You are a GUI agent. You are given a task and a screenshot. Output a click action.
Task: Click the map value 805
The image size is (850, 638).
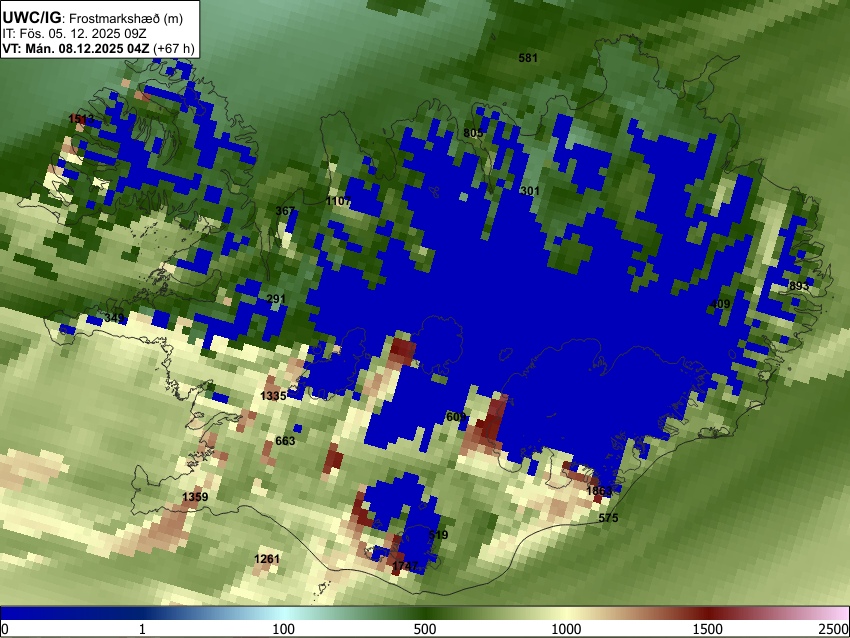tap(473, 133)
